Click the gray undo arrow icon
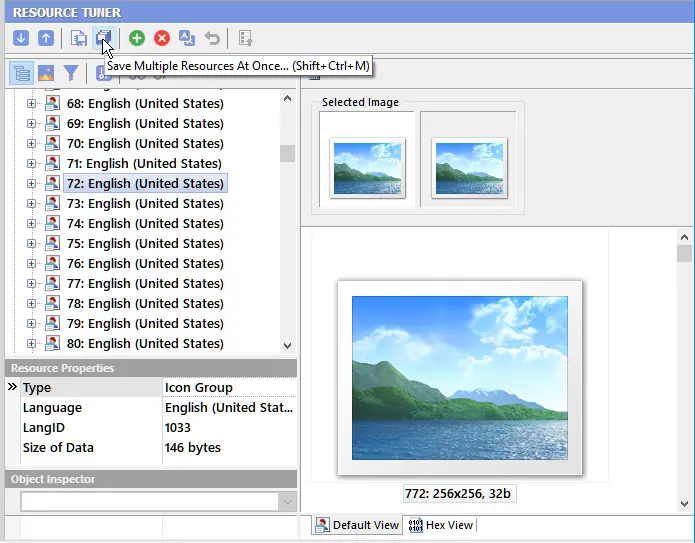 pos(212,38)
